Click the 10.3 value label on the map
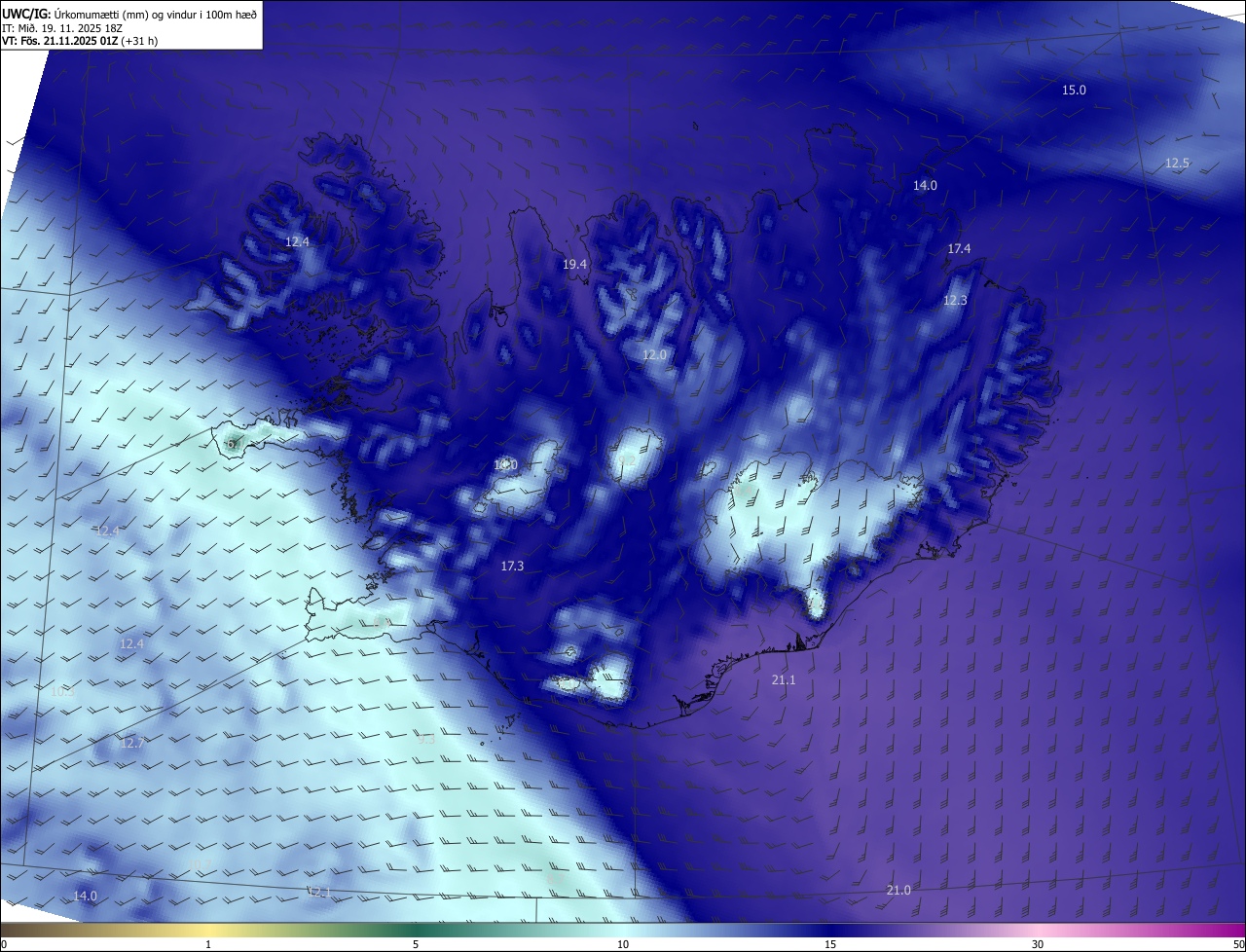 point(61,692)
